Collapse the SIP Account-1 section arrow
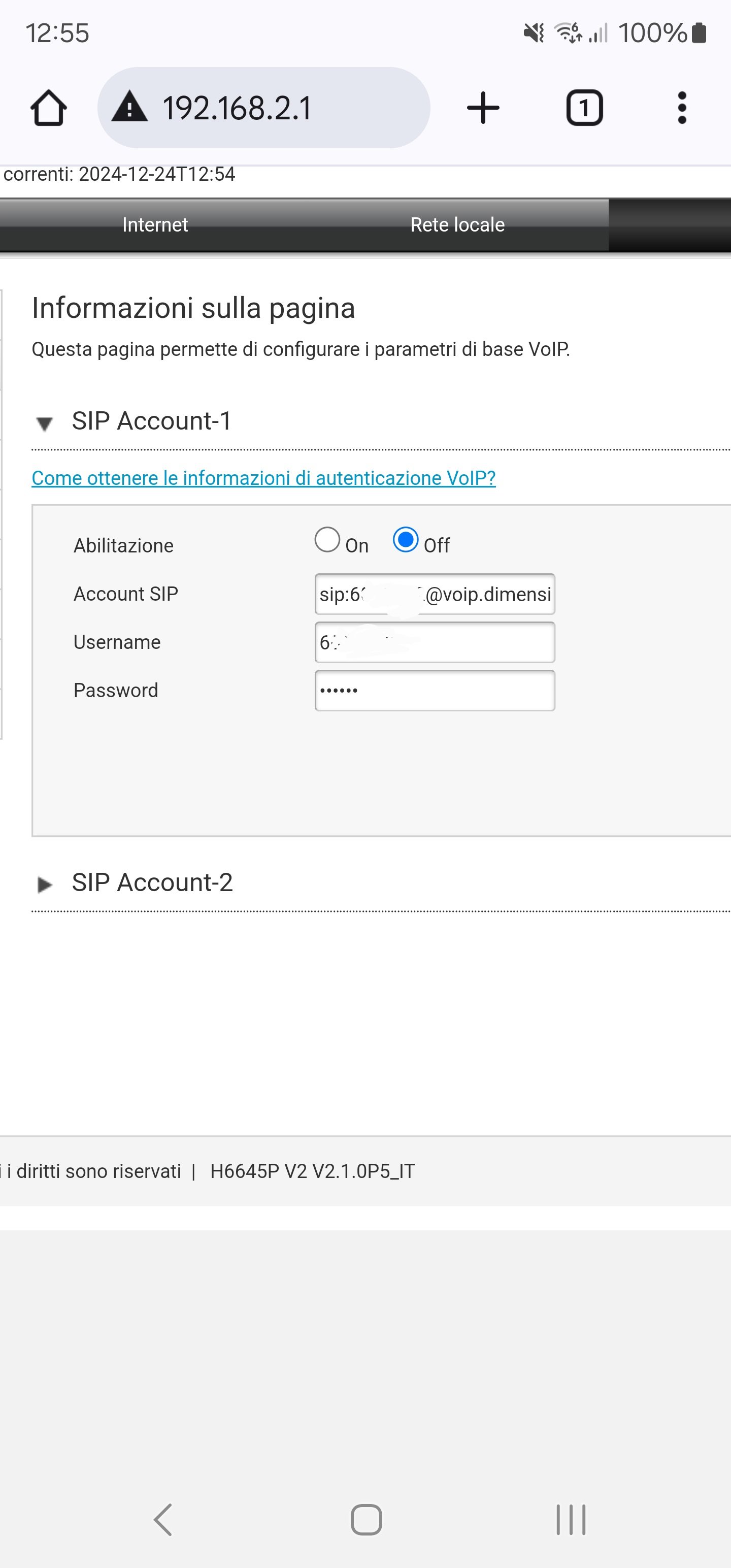The width and height of the screenshot is (731, 1568). (45, 423)
